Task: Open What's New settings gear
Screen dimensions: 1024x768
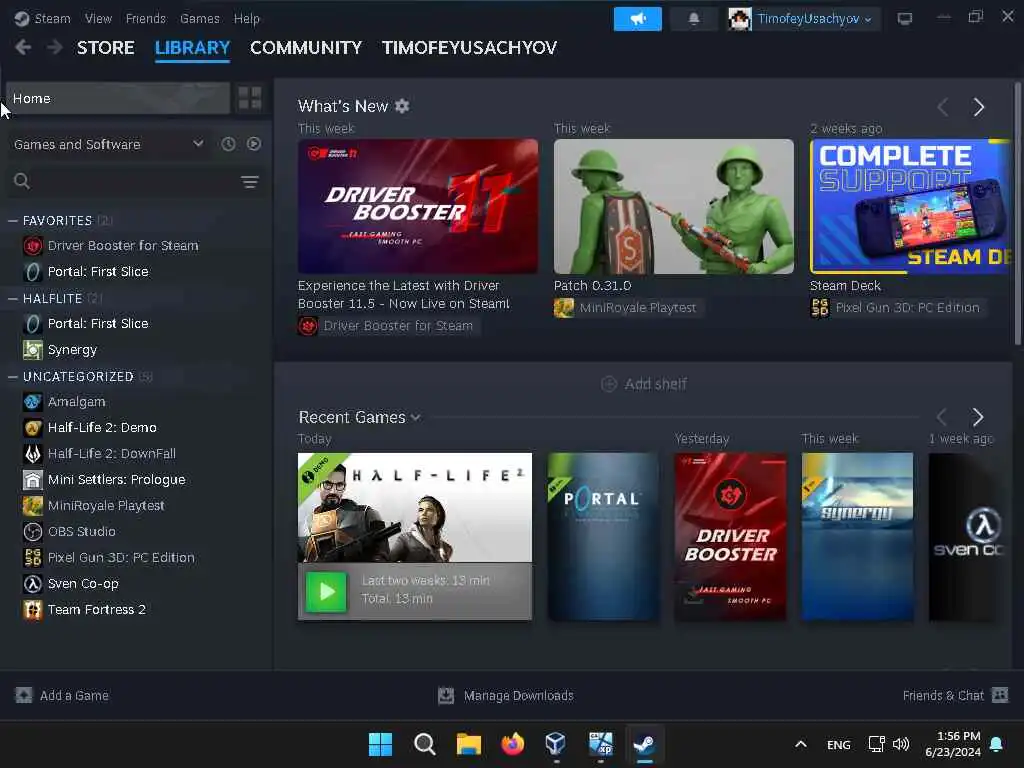Action: [402, 106]
